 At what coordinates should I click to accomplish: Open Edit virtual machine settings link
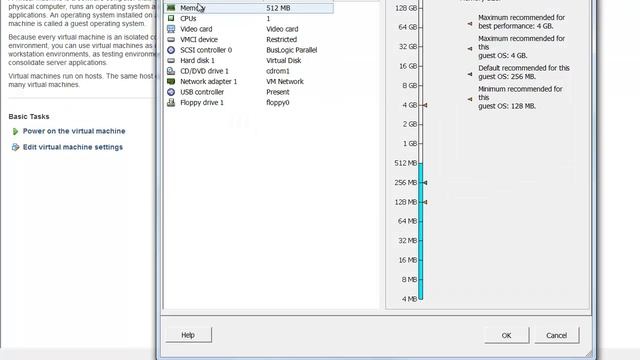point(73,147)
